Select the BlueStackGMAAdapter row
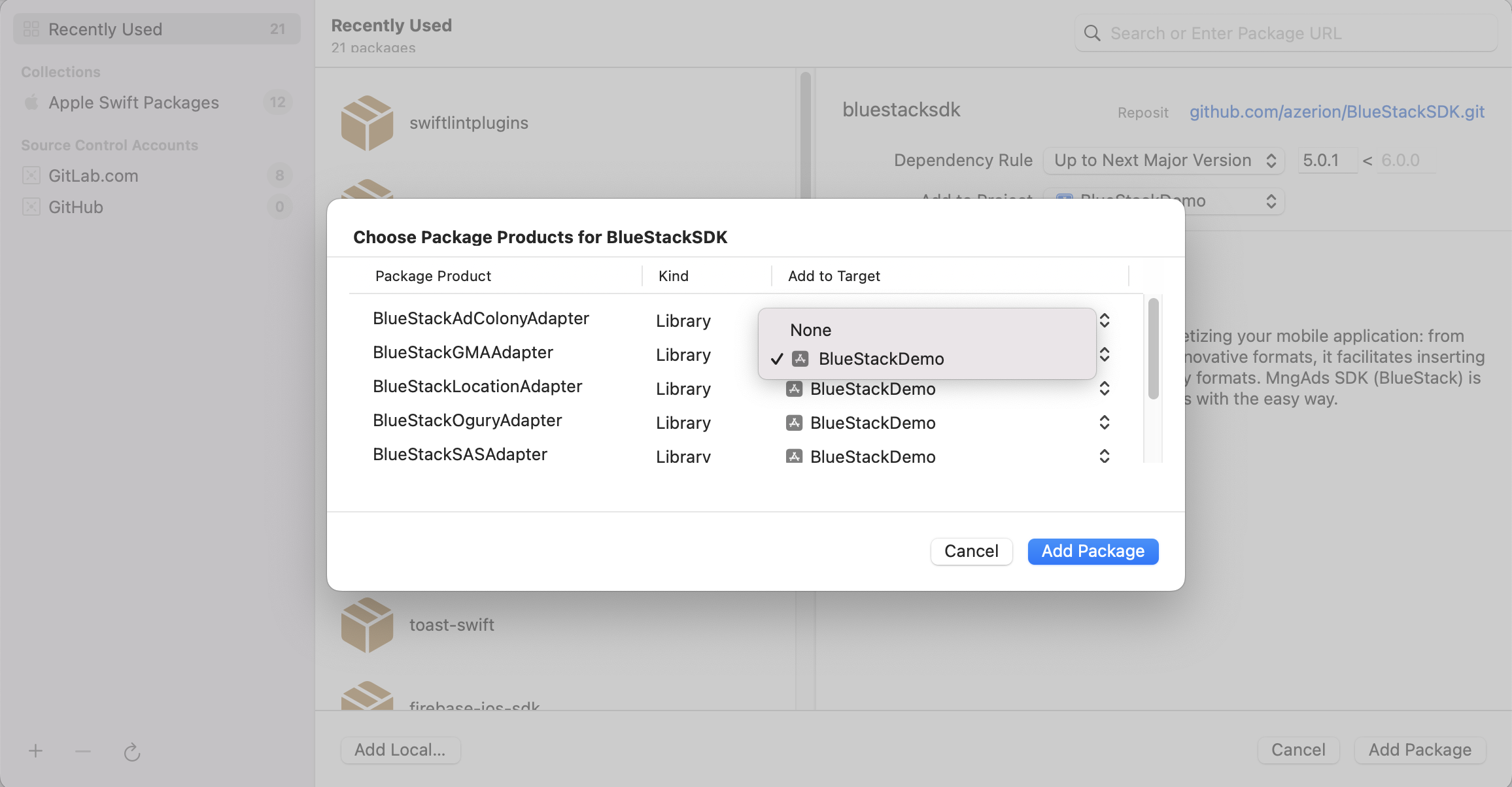The image size is (1512, 787). pos(463,352)
